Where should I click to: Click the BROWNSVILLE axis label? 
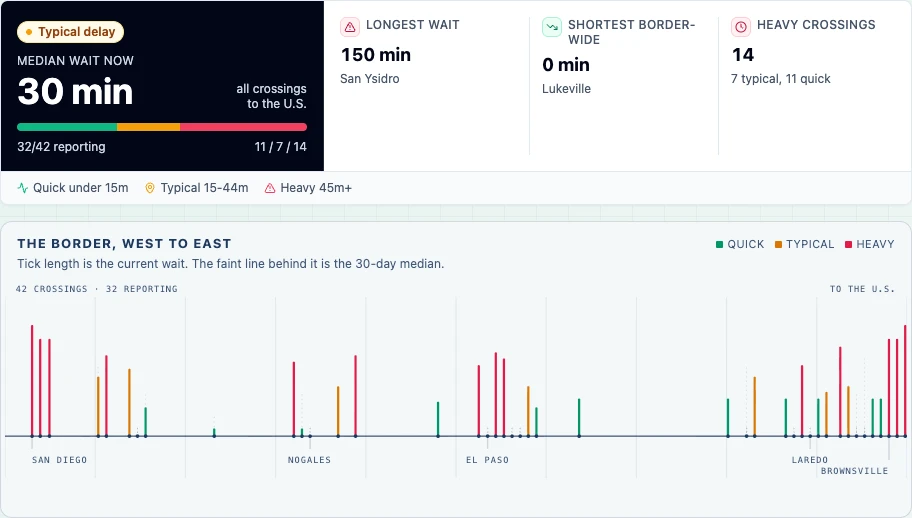pyautogui.click(x=854, y=471)
